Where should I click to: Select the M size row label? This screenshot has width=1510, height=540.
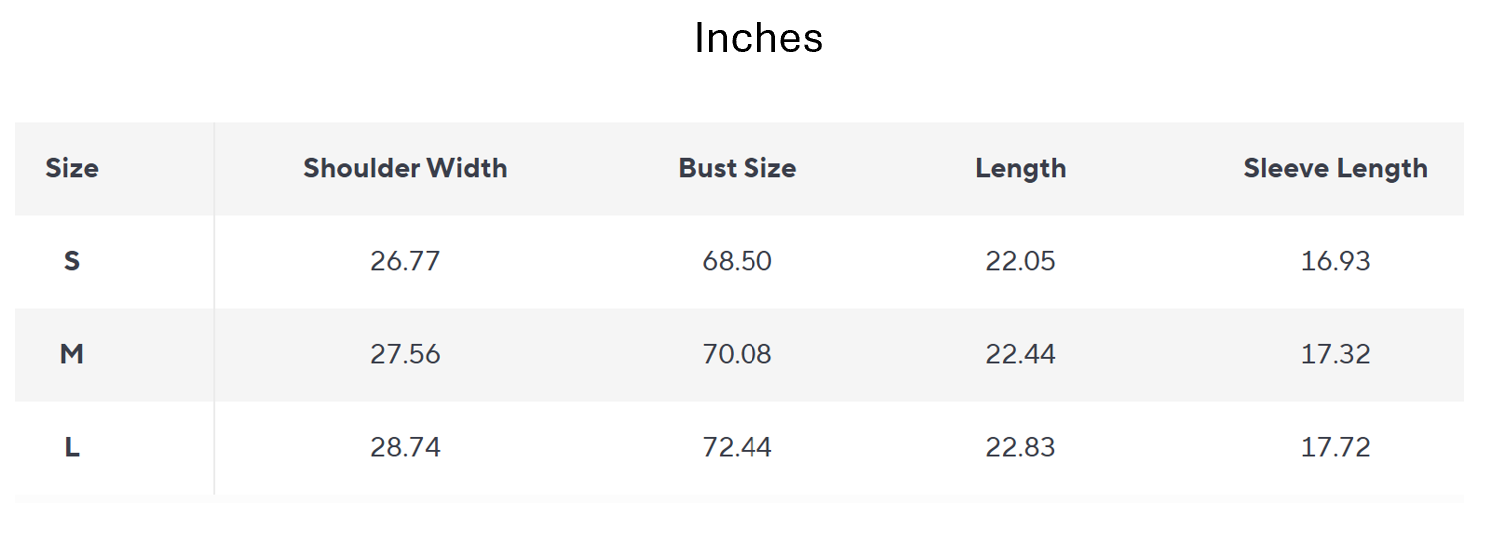[72, 354]
